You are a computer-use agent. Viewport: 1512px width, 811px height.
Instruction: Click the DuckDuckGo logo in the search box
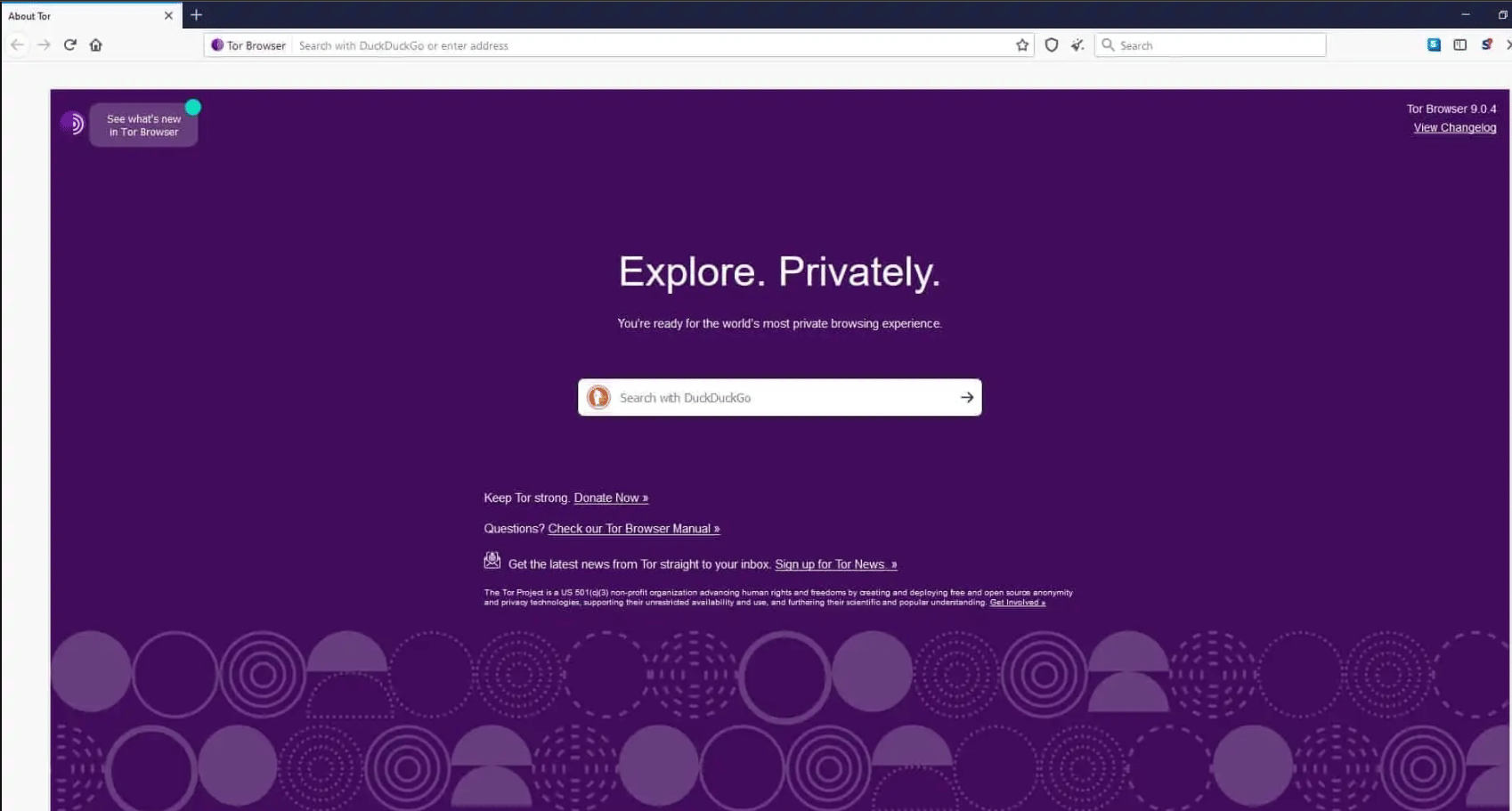[597, 397]
